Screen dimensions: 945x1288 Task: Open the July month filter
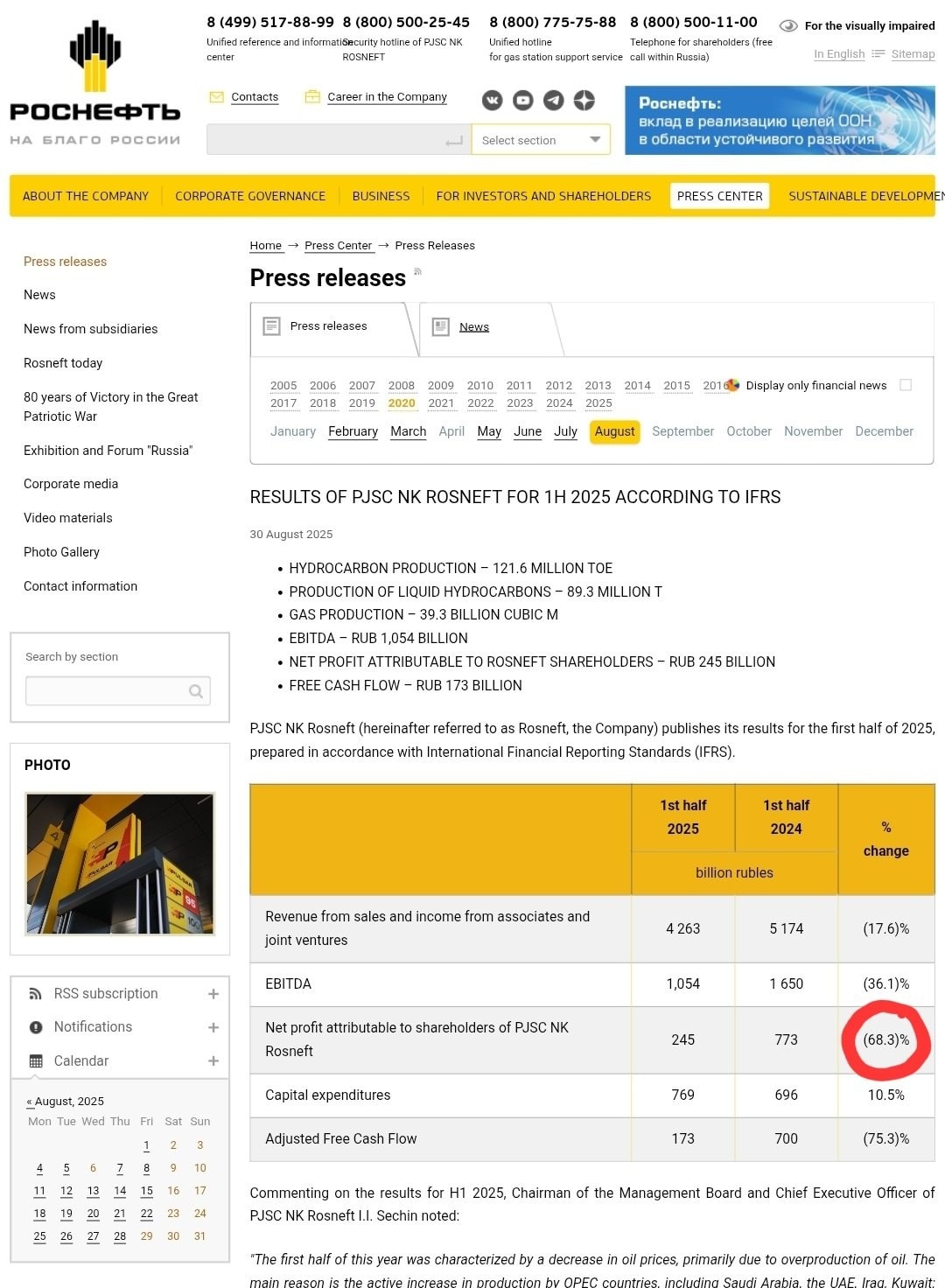pyautogui.click(x=565, y=431)
